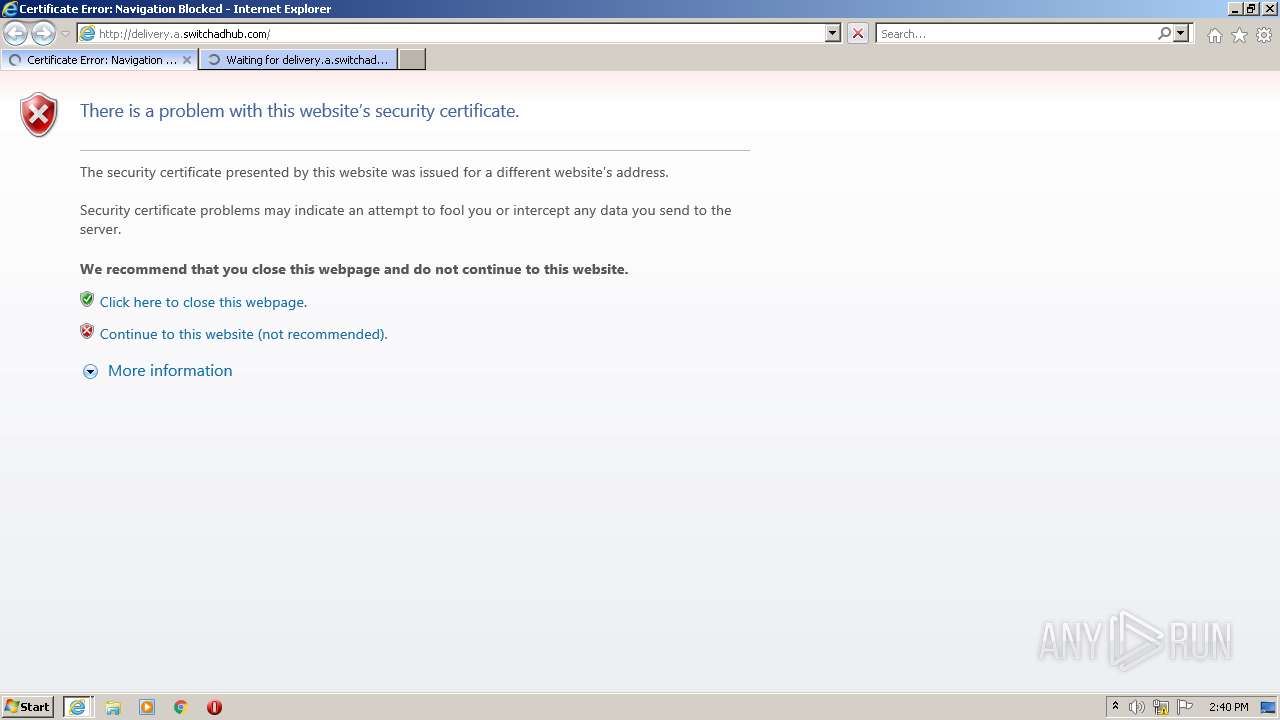Click the browser Back arrow button
The image size is (1280, 720).
[x=16, y=33]
